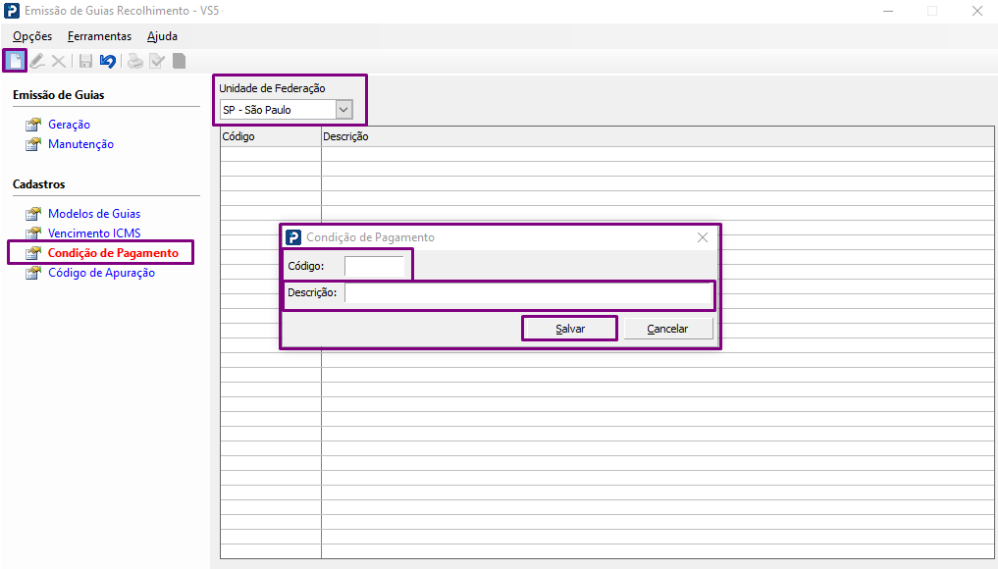Click the Print toolbar icon
998x569 pixels.
(135, 61)
